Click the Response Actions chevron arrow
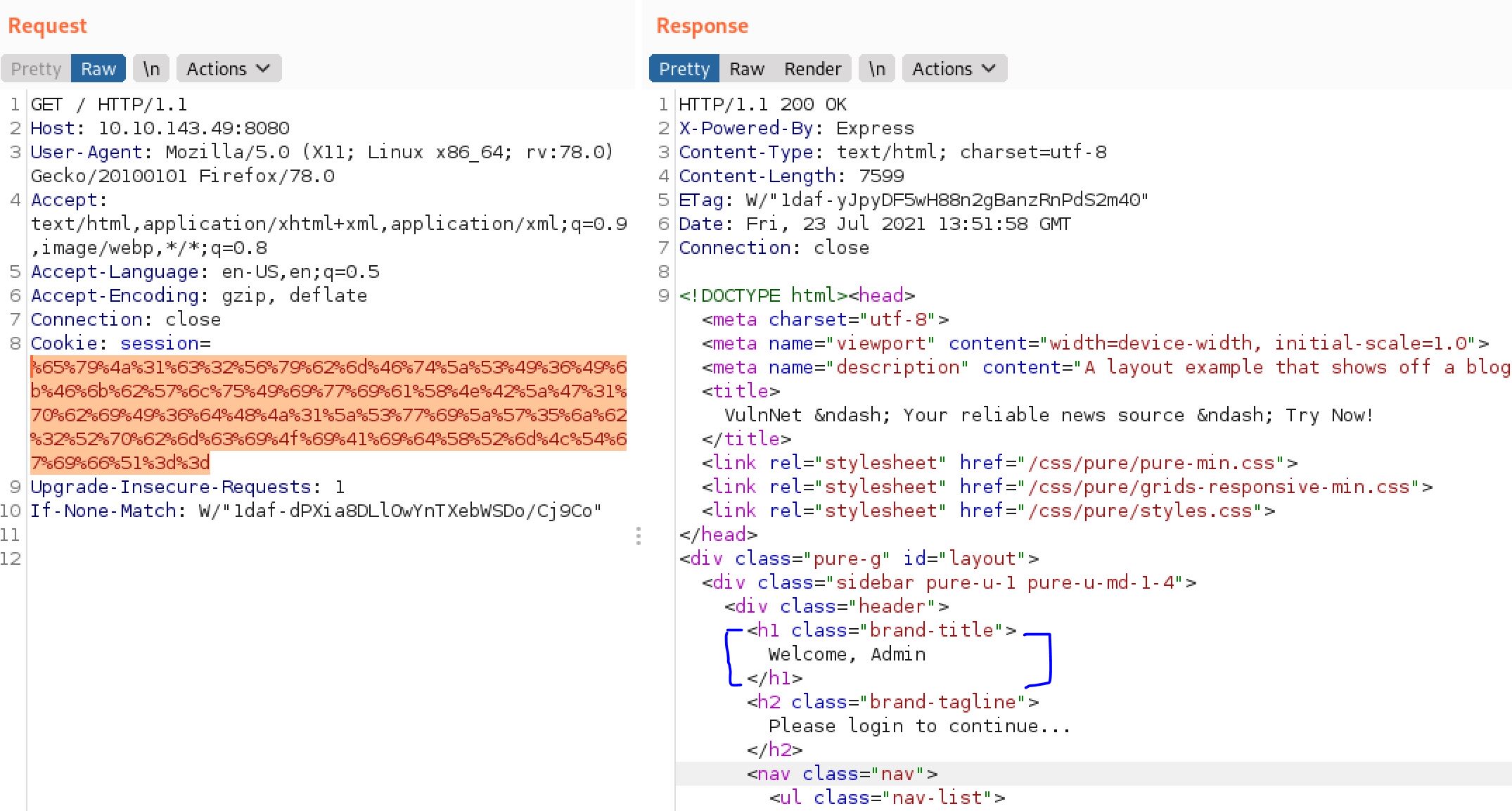This screenshot has height=811, width=1512. pos(989,69)
